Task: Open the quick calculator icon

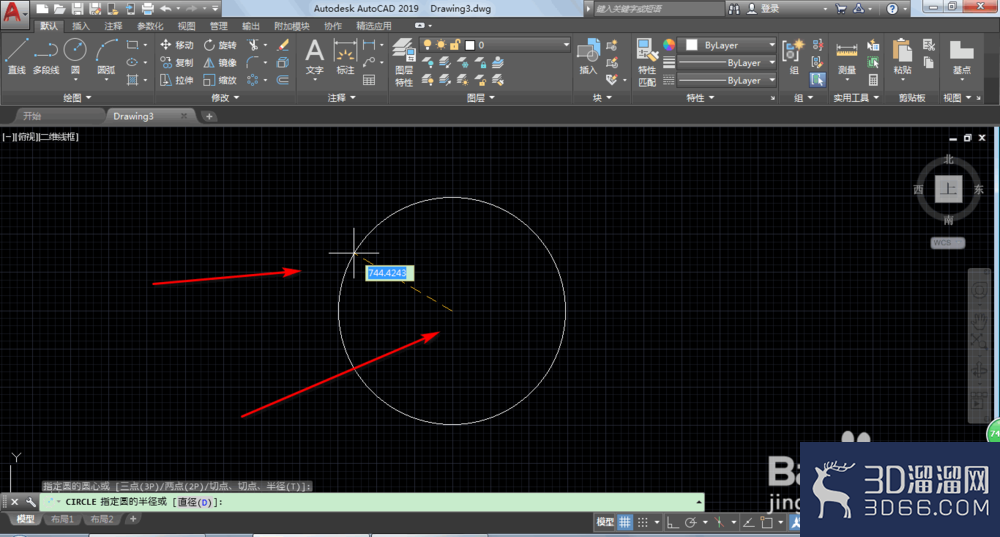Action: (x=873, y=80)
